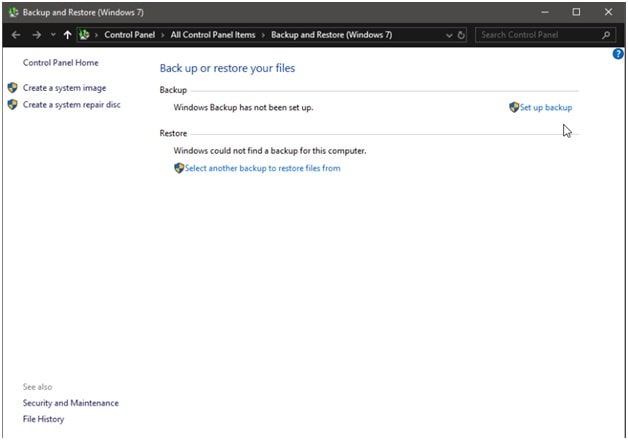Screen dimensions: 628x440
Task: Click 'Back up or restore your files' heading
Action: click(x=227, y=68)
